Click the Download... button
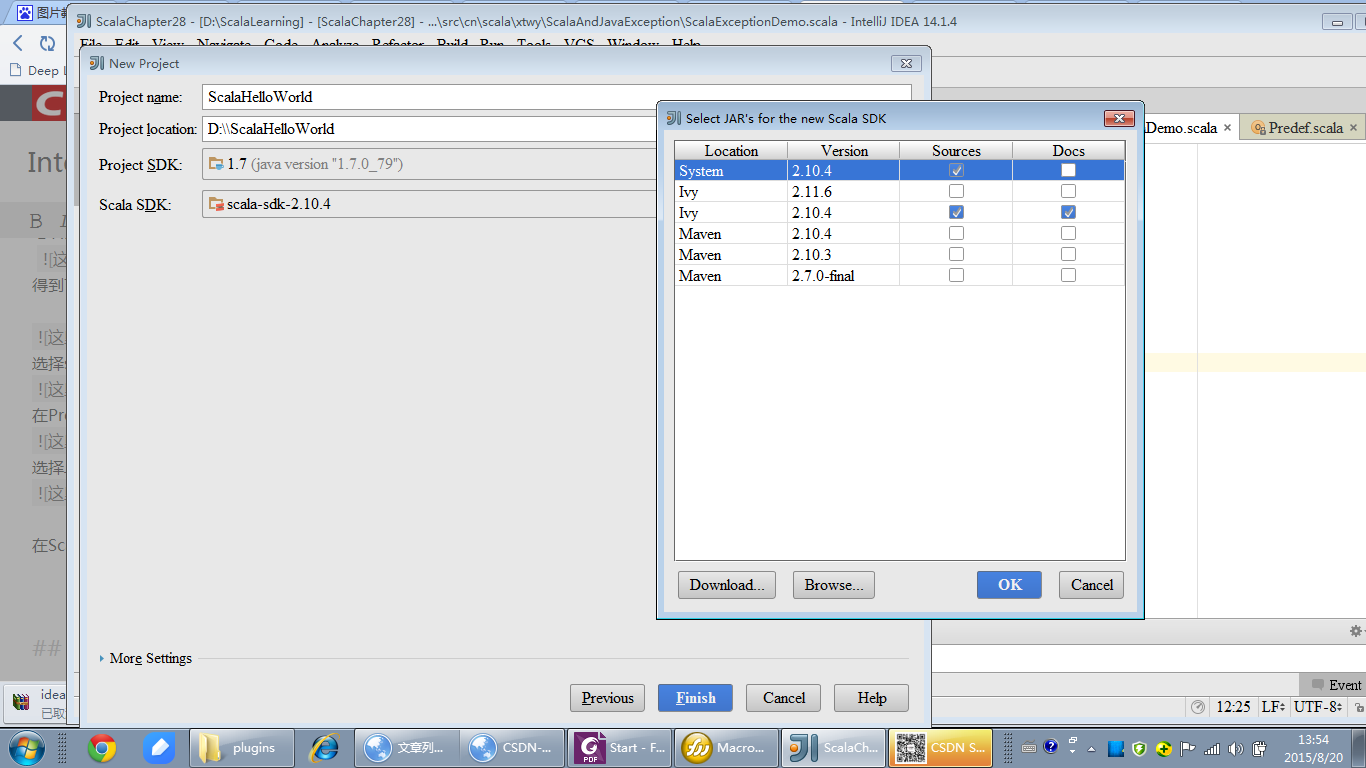This screenshot has height=768, width=1366. 726,585
